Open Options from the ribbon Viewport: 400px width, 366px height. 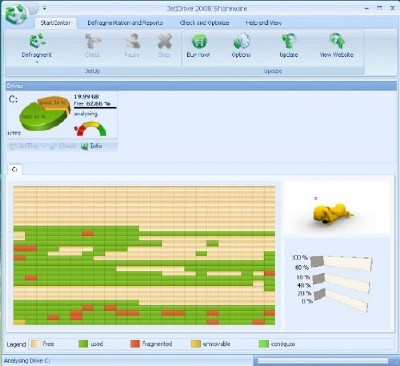[x=241, y=42]
